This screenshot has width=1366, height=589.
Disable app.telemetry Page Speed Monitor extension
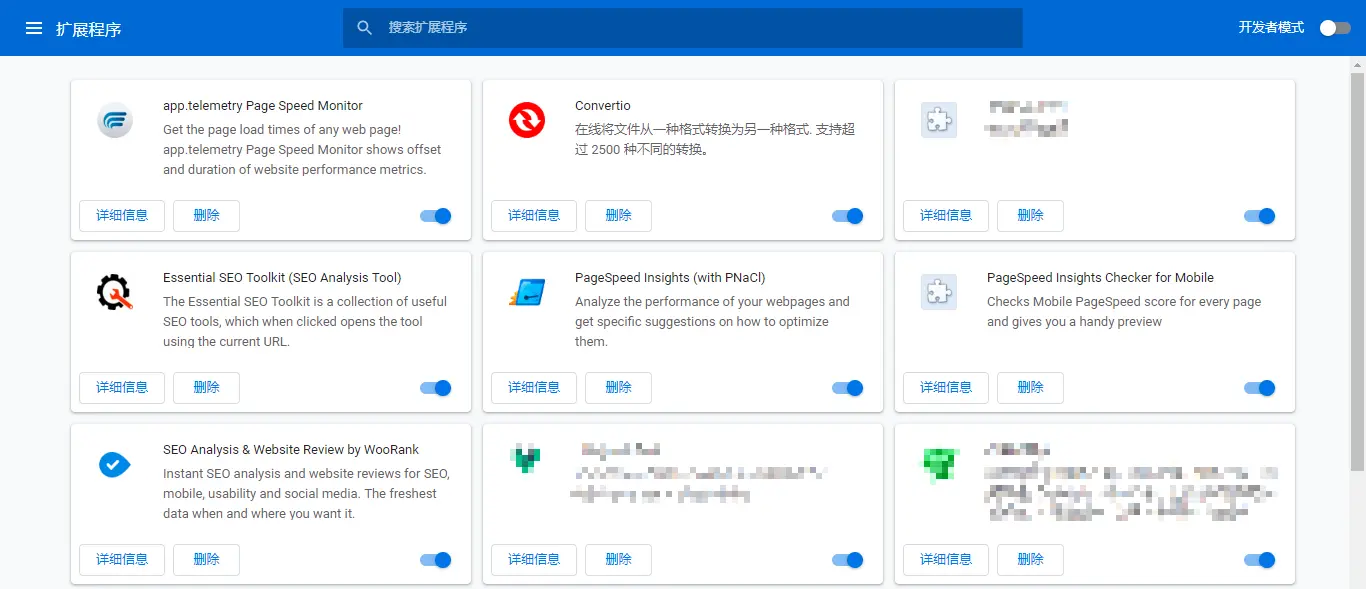[x=436, y=216]
